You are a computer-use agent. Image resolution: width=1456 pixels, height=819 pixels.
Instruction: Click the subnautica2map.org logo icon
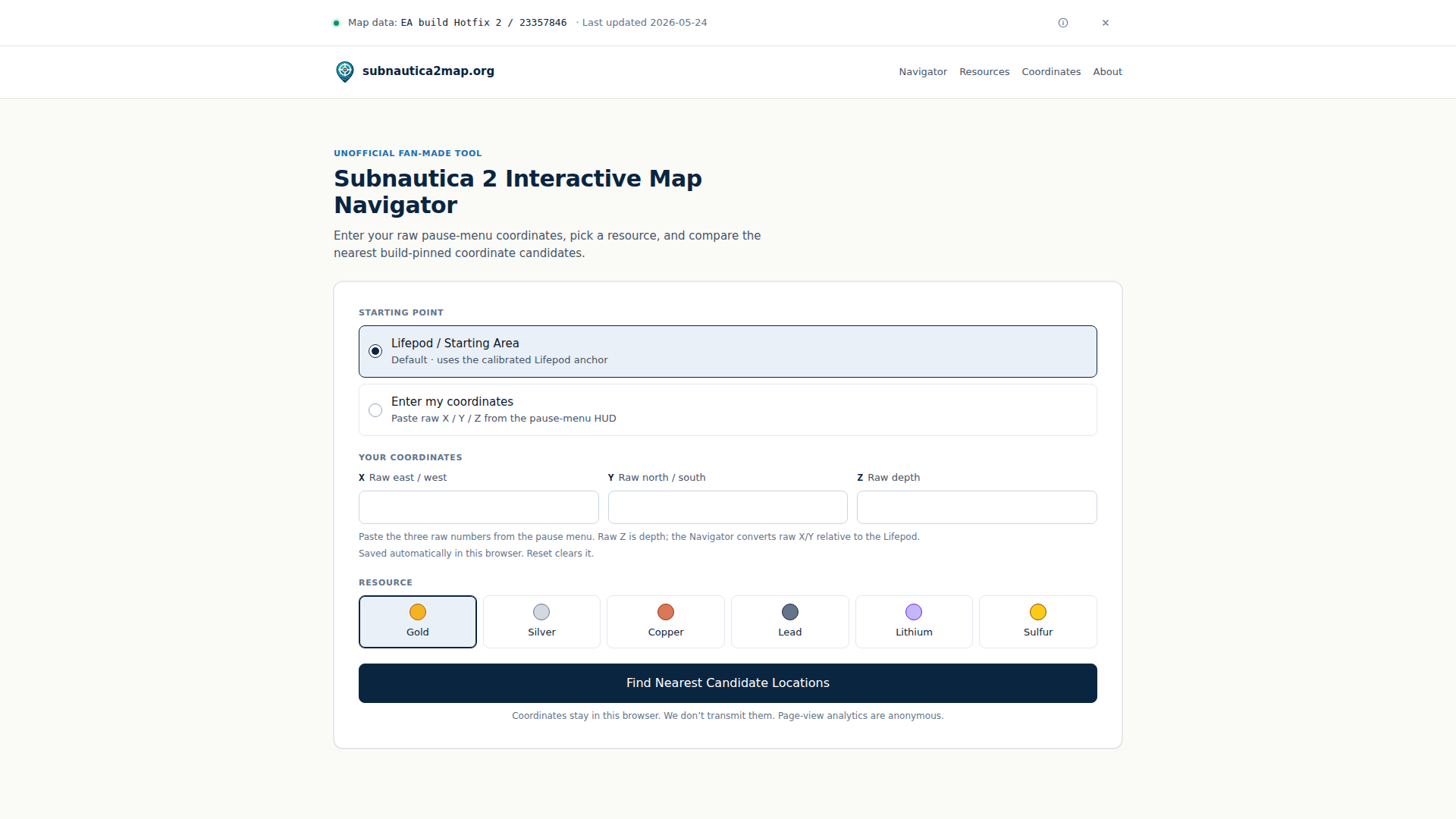pyautogui.click(x=345, y=71)
